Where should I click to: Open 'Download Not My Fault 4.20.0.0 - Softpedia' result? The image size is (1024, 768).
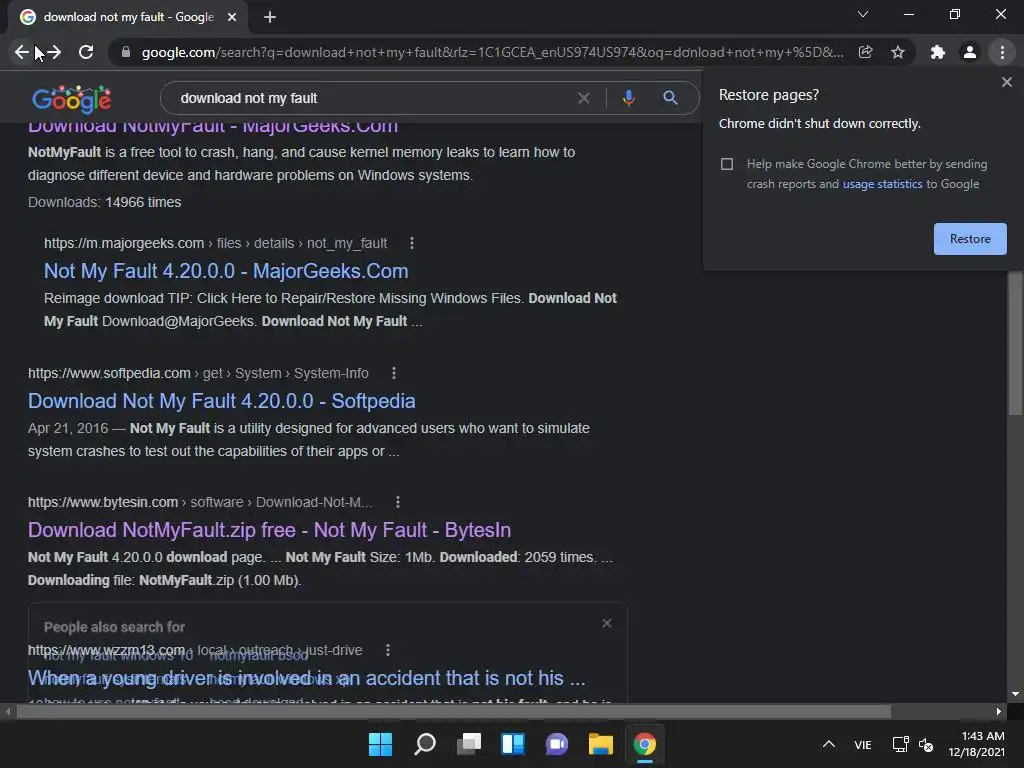tap(221, 401)
